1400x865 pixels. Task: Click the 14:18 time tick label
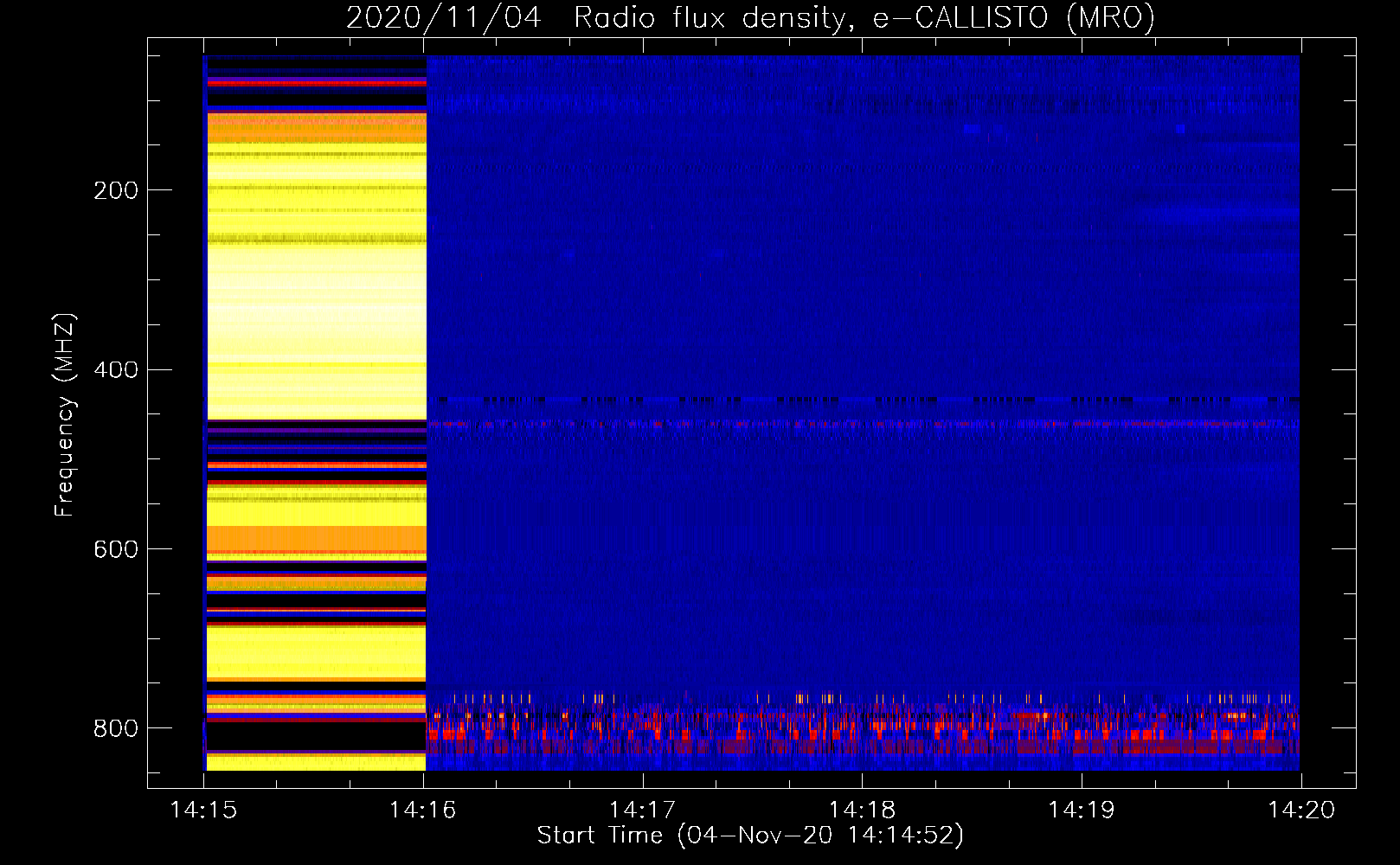point(863,811)
